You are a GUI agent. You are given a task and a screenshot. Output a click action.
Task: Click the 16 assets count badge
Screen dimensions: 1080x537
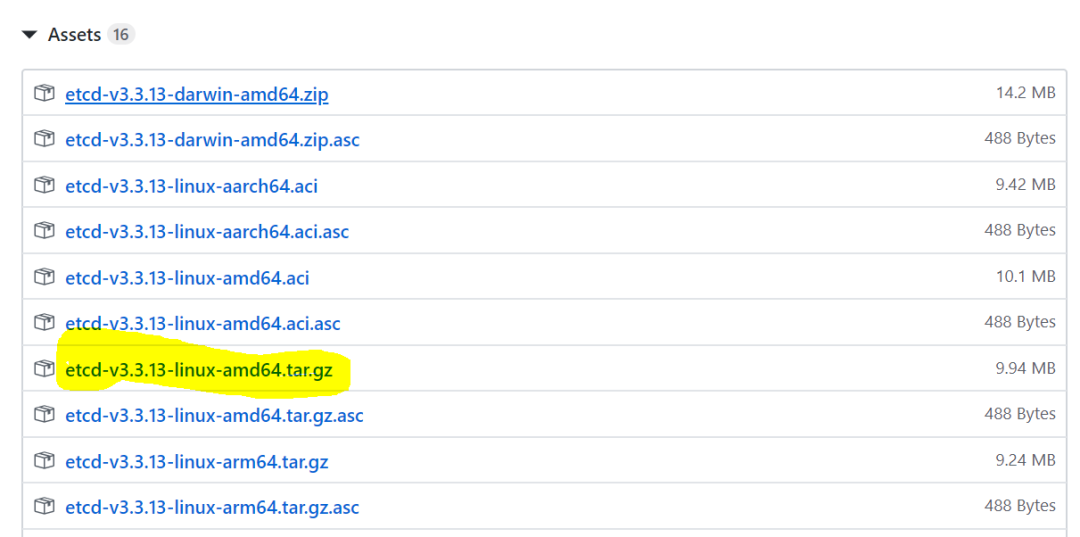pyautogui.click(x=121, y=34)
